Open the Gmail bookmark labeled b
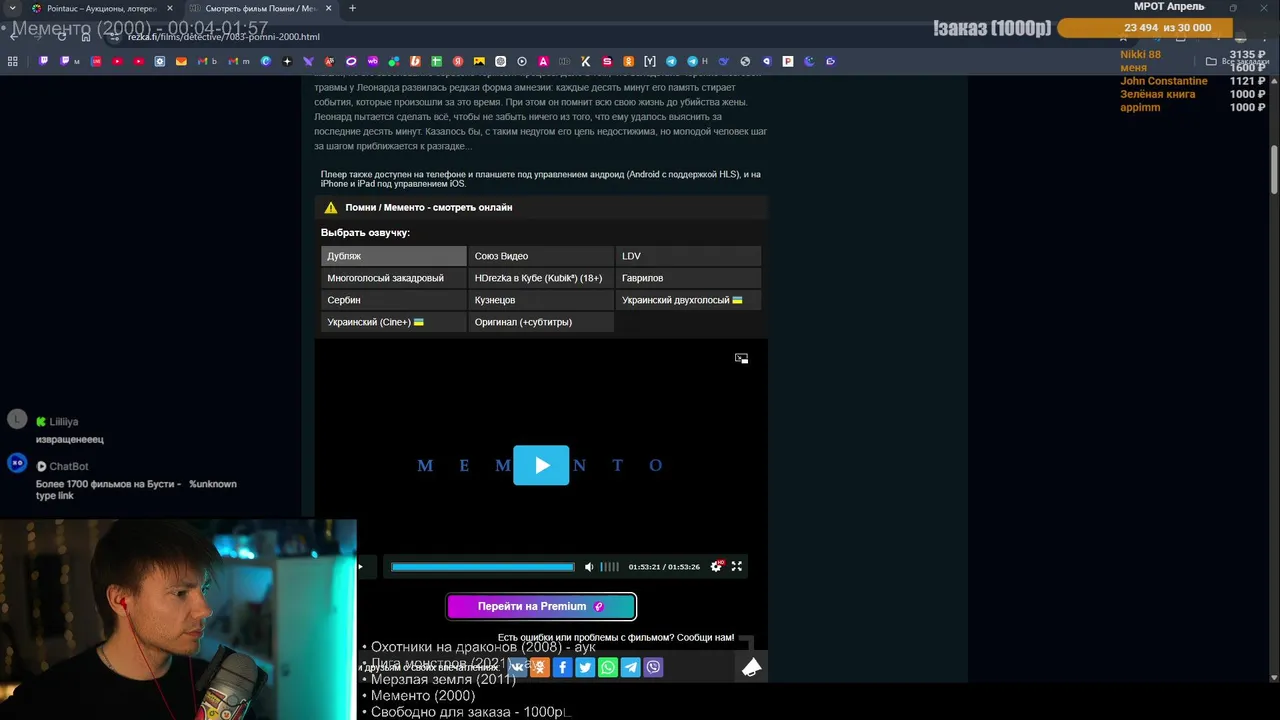This screenshot has height=720, width=1280. coord(207,61)
